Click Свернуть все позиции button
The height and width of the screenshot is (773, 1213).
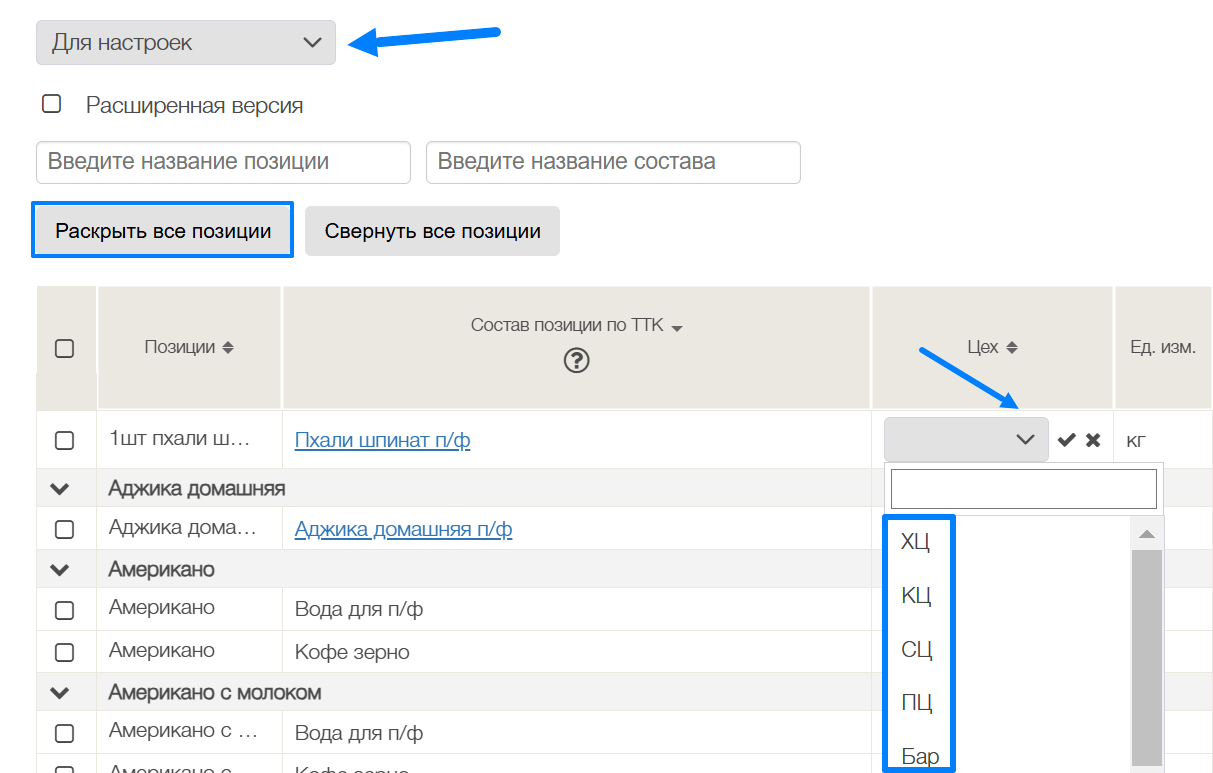(x=432, y=231)
